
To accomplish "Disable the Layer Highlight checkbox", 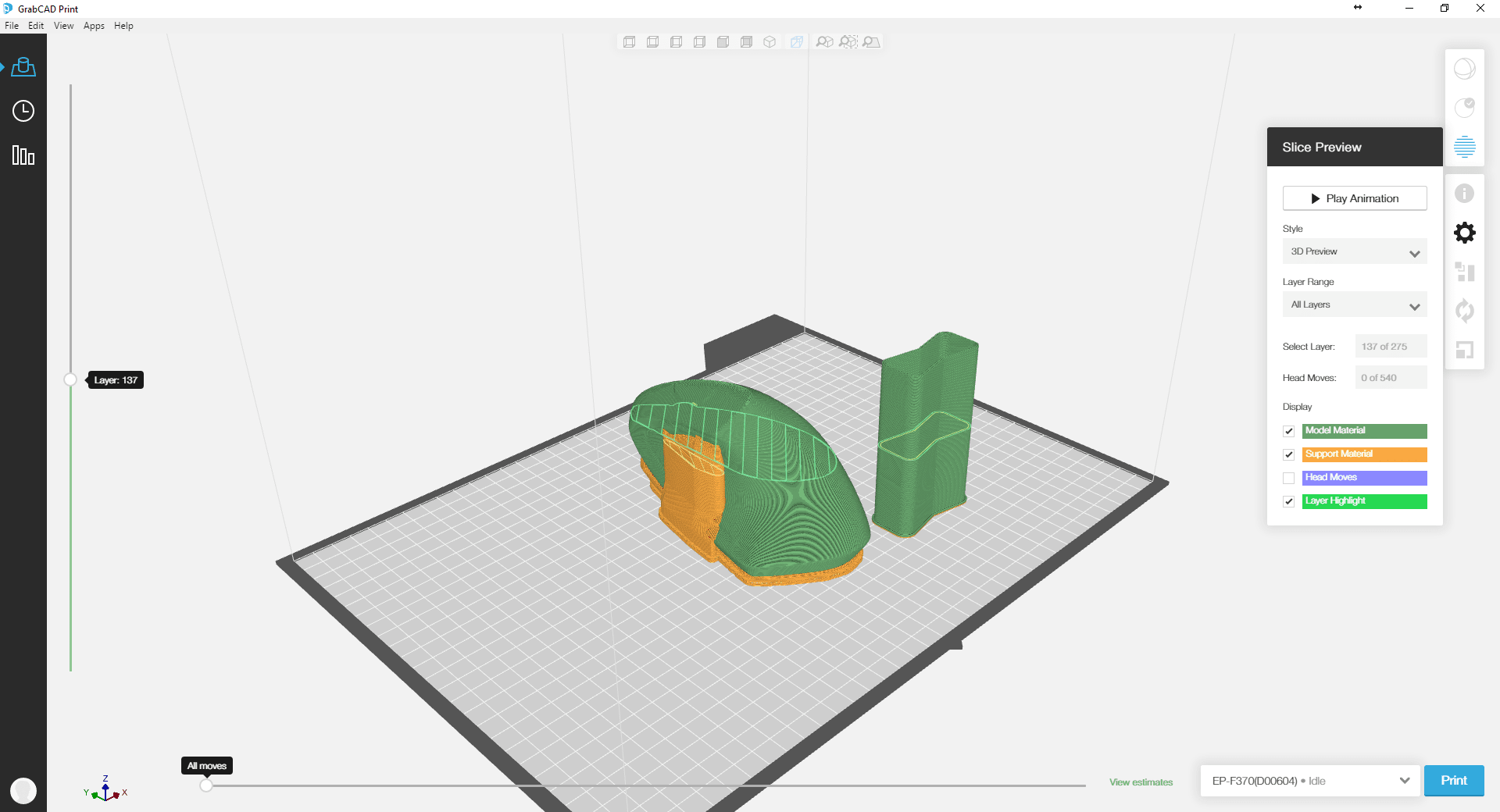I will coord(1289,501).
